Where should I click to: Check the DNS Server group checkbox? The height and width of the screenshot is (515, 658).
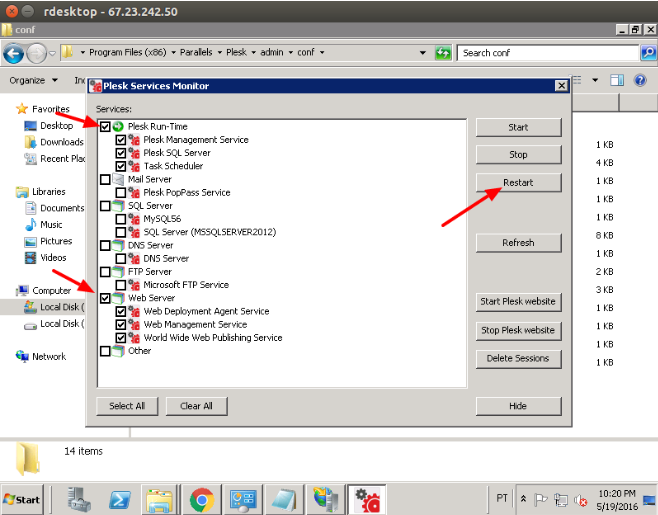pos(105,246)
